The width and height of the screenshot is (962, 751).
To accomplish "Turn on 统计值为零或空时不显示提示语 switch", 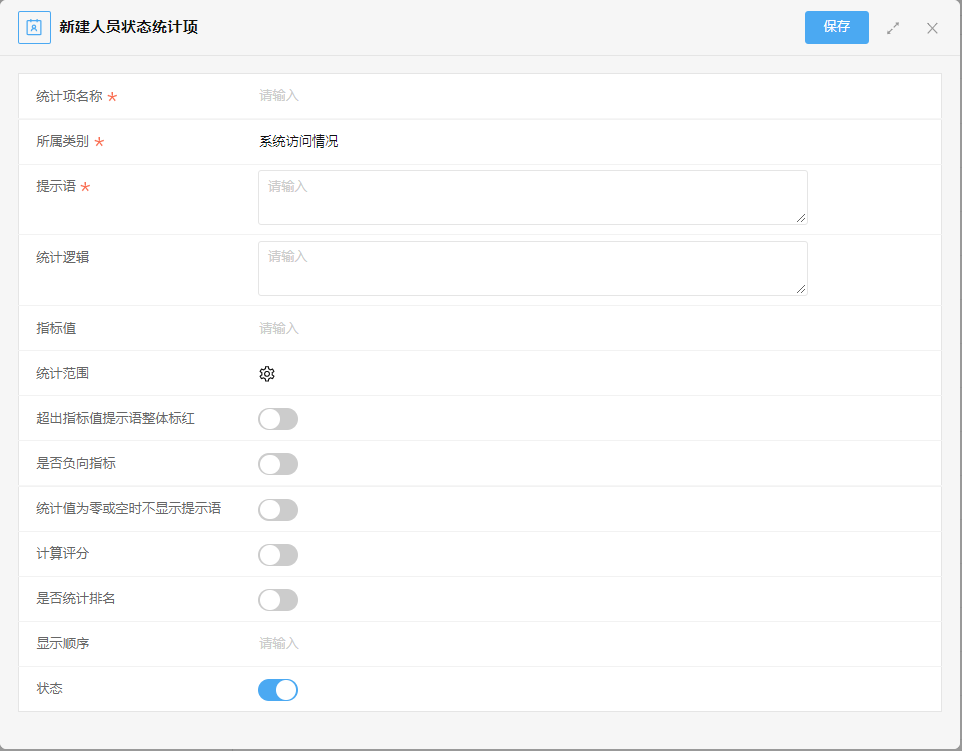I will (278, 509).
